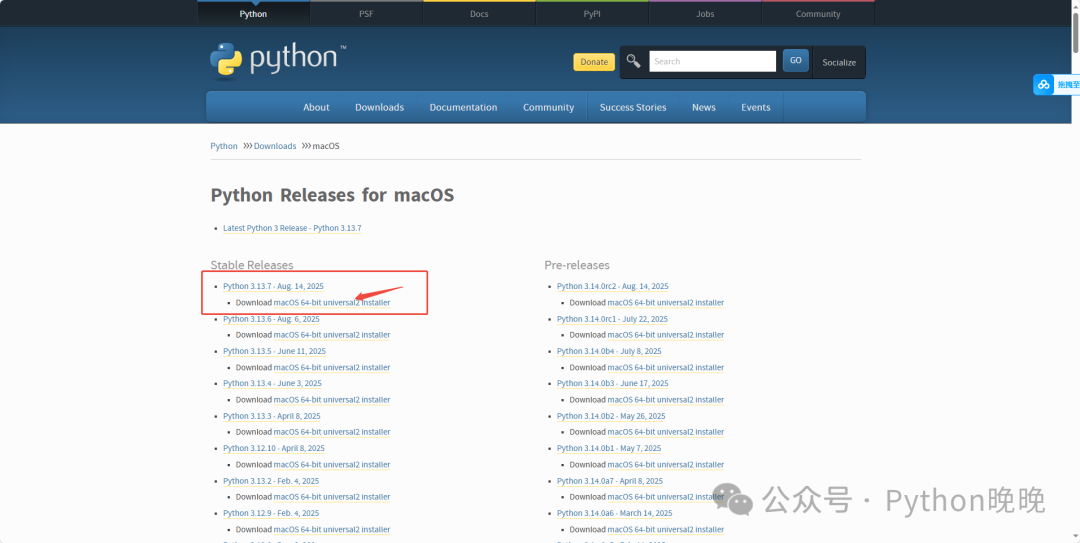
Task: Open Python 3.14.0rc1 - July 22, 2025 pre-release
Action: tap(612, 319)
